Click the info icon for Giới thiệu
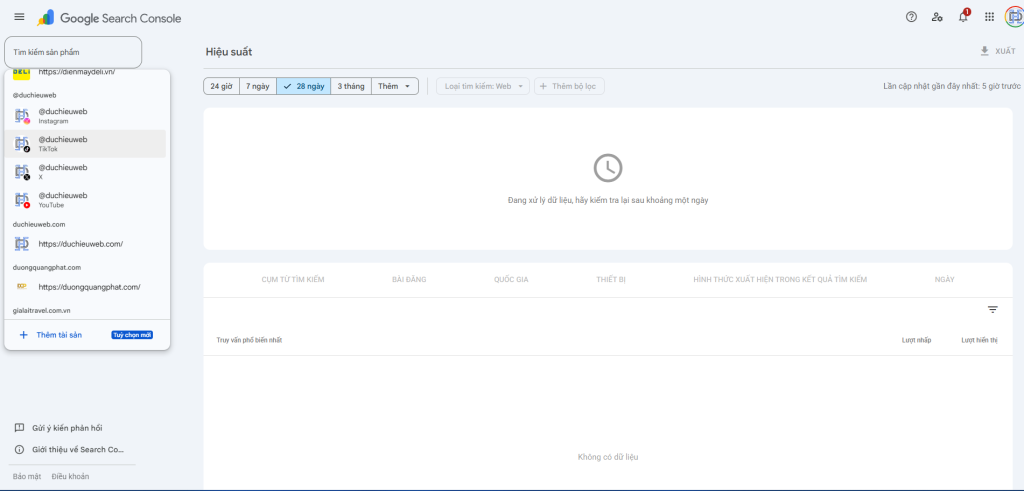The image size is (1024, 491). pos(20,450)
